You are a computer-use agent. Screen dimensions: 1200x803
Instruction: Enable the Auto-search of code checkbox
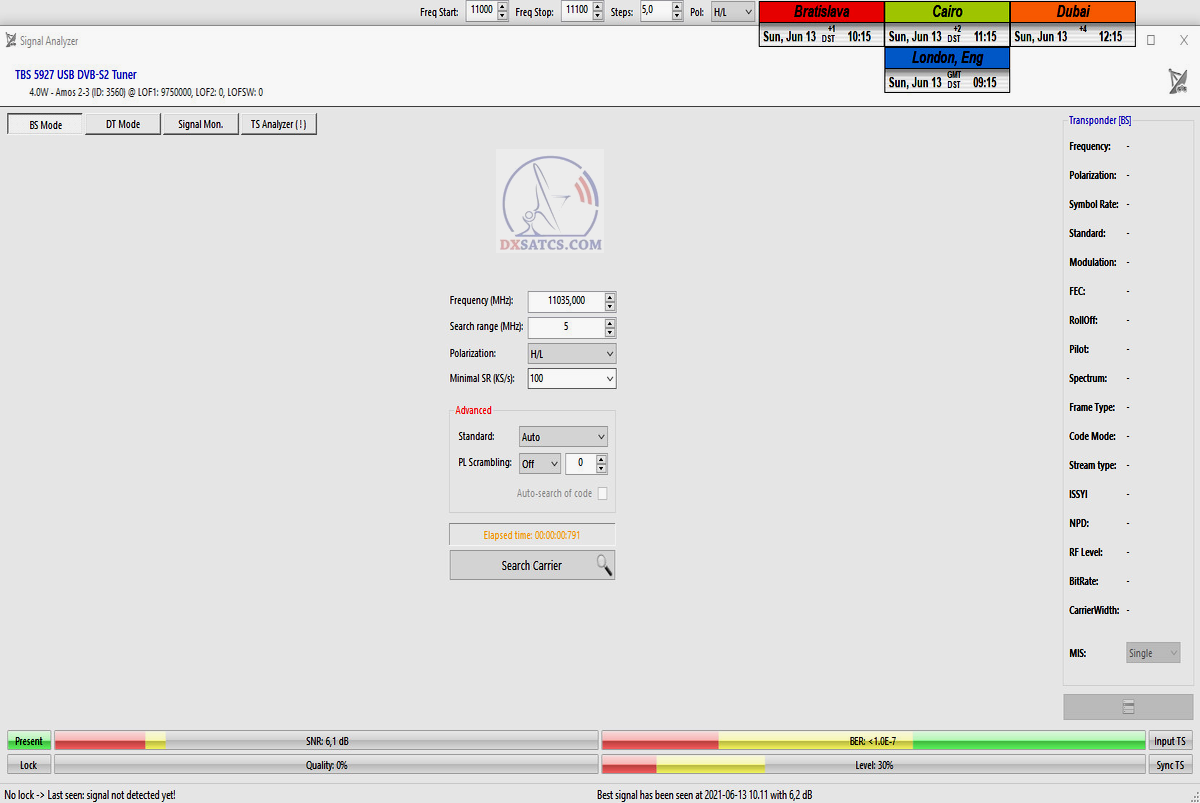(x=602, y=493)
